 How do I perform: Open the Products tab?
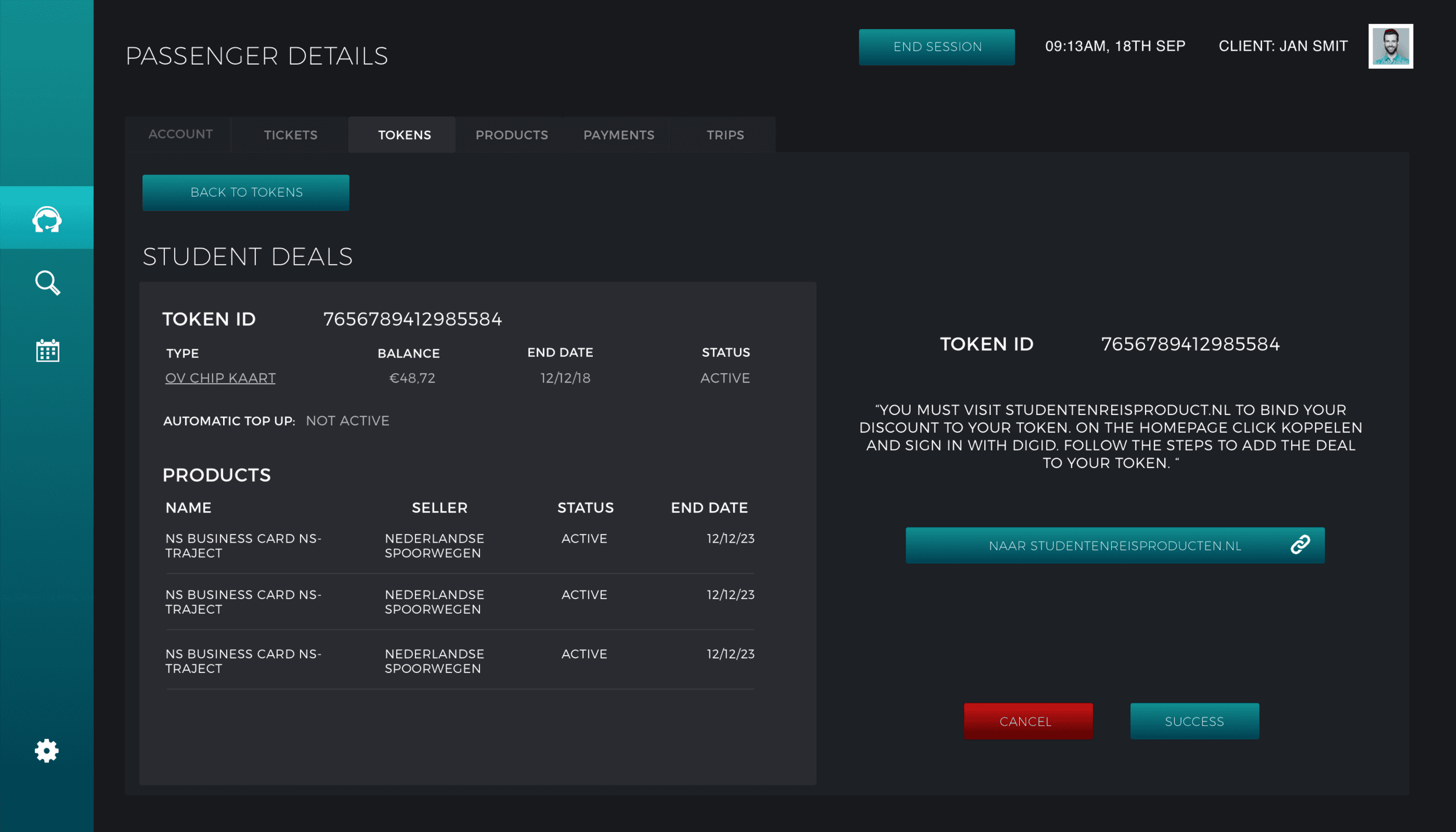511,135
